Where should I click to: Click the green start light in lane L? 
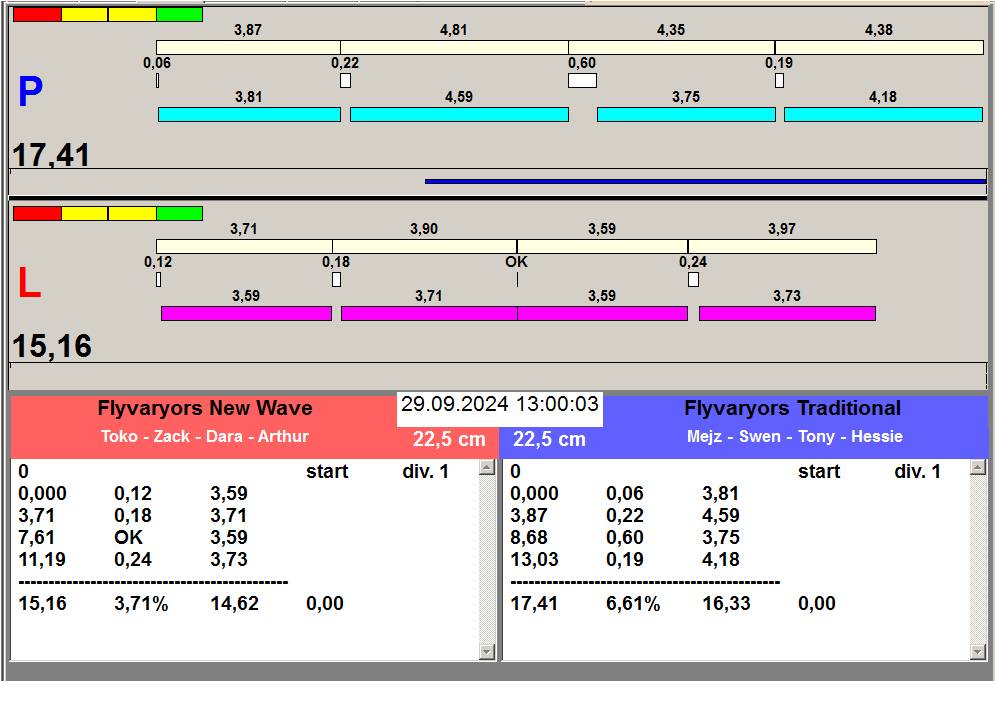[x=180, y=214]
